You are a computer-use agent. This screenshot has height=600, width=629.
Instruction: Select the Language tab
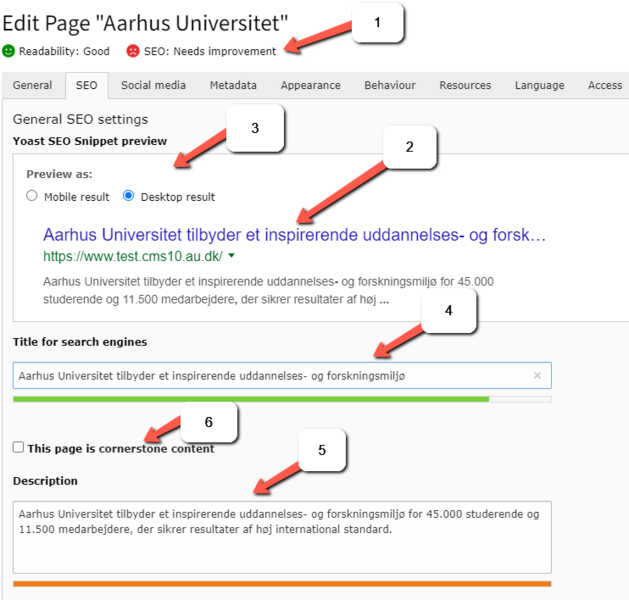tap(540, 85)
